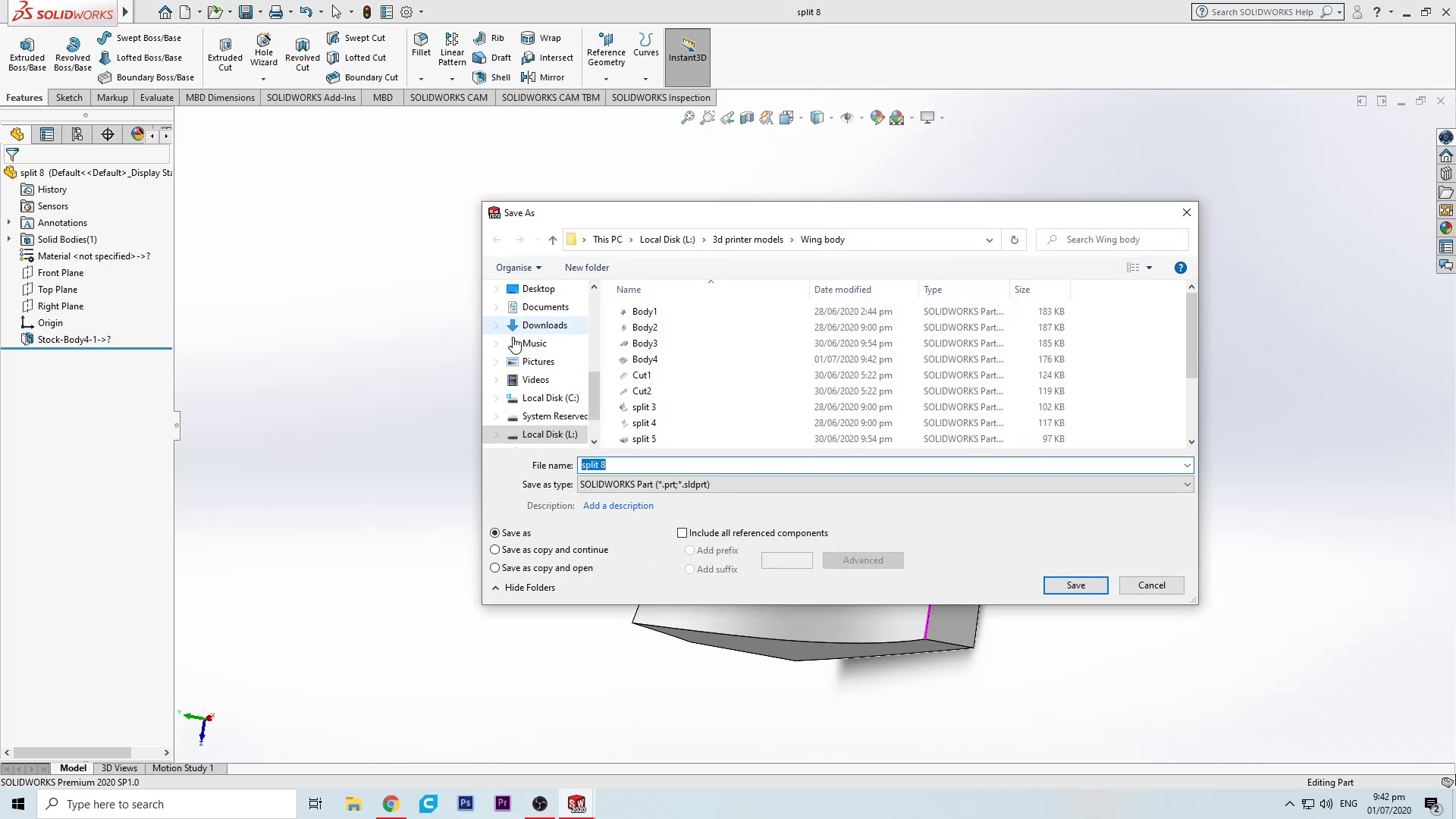
Task: Click the refresh button in address bar
Action: 1014,240
